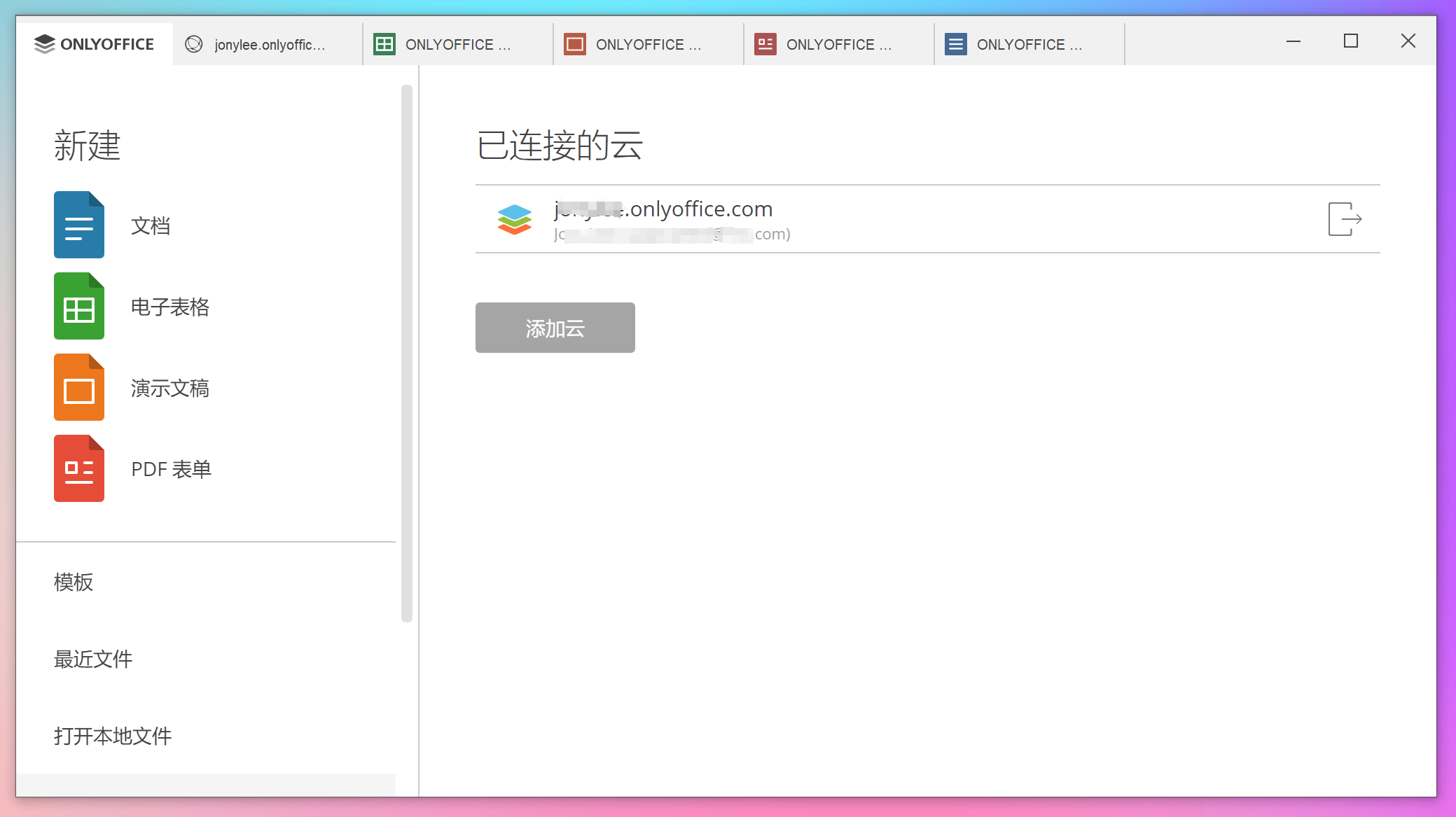Open 最近文件 from the sidebar
1456x817 pixels.
pyautogui.click(x=92, y=659)
